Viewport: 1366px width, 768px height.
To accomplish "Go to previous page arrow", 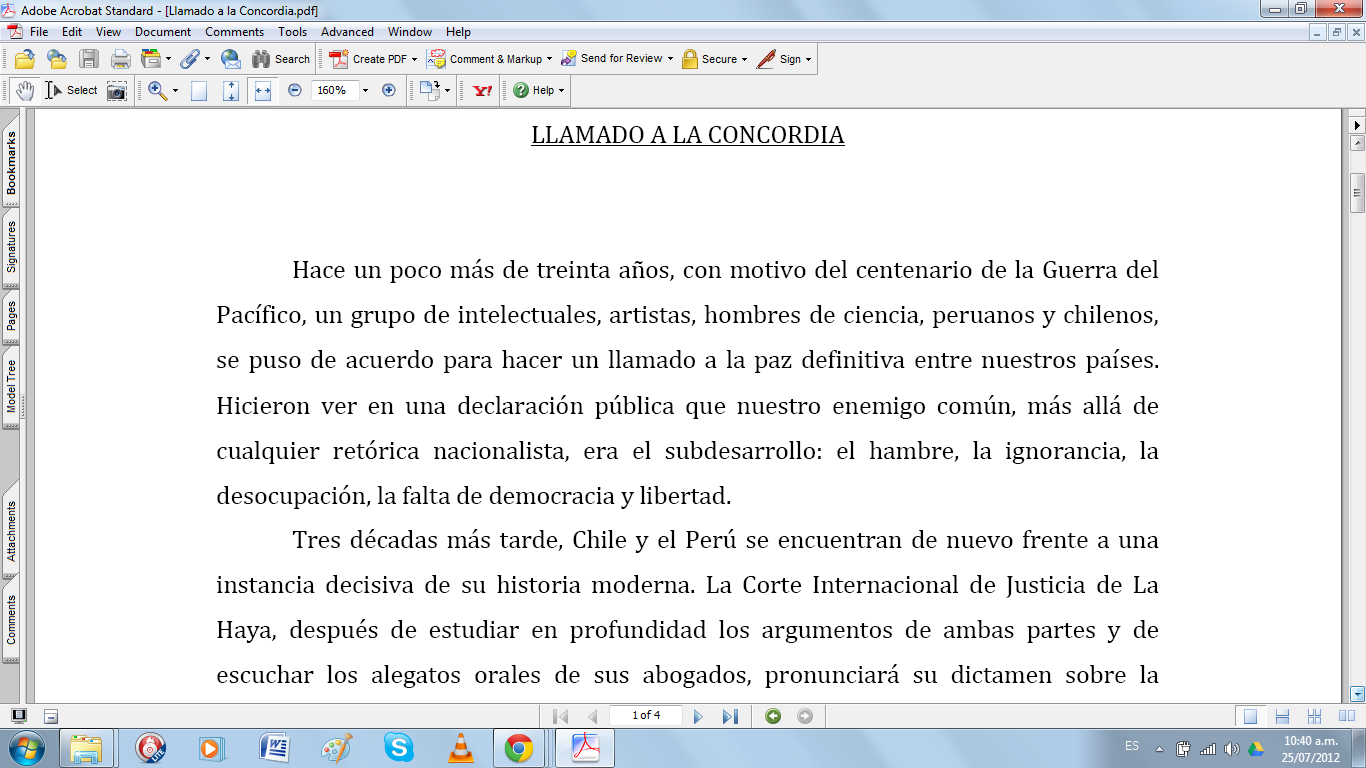I will pos(592,716).
